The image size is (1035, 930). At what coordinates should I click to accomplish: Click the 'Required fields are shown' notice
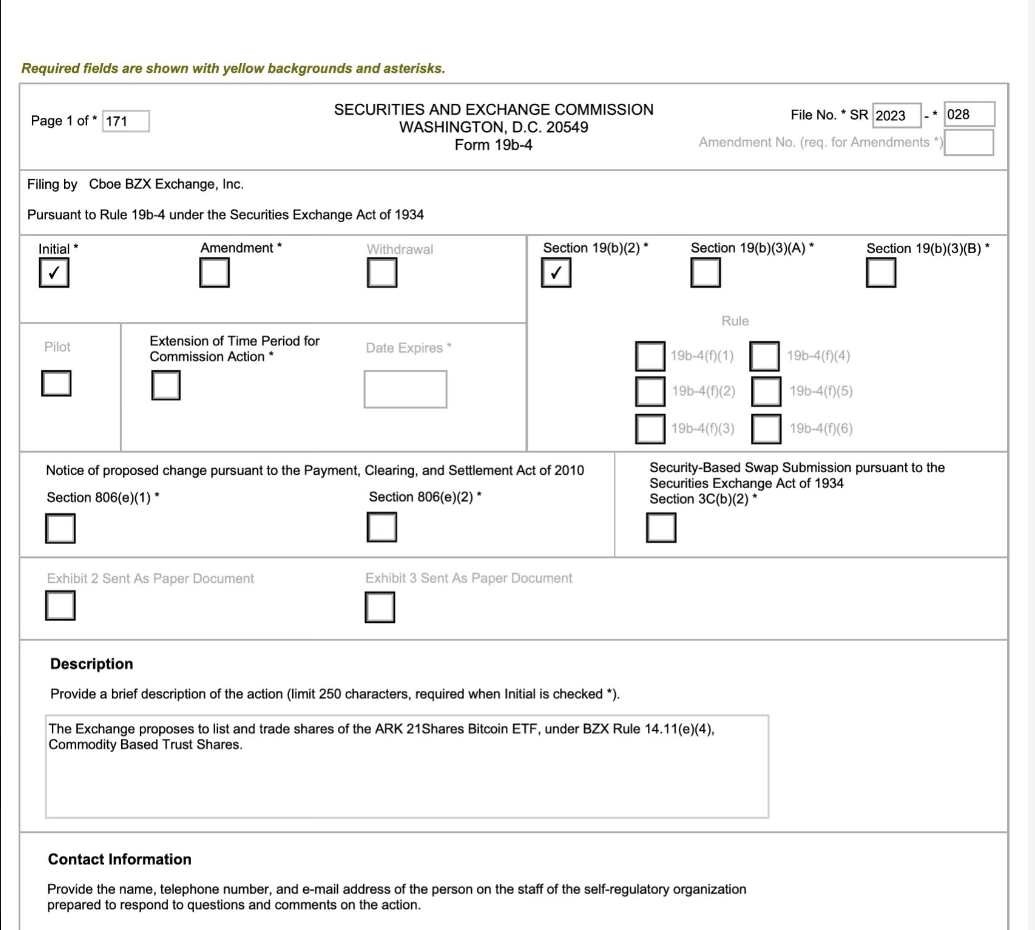pyautogui.click(x=233, y=69)
